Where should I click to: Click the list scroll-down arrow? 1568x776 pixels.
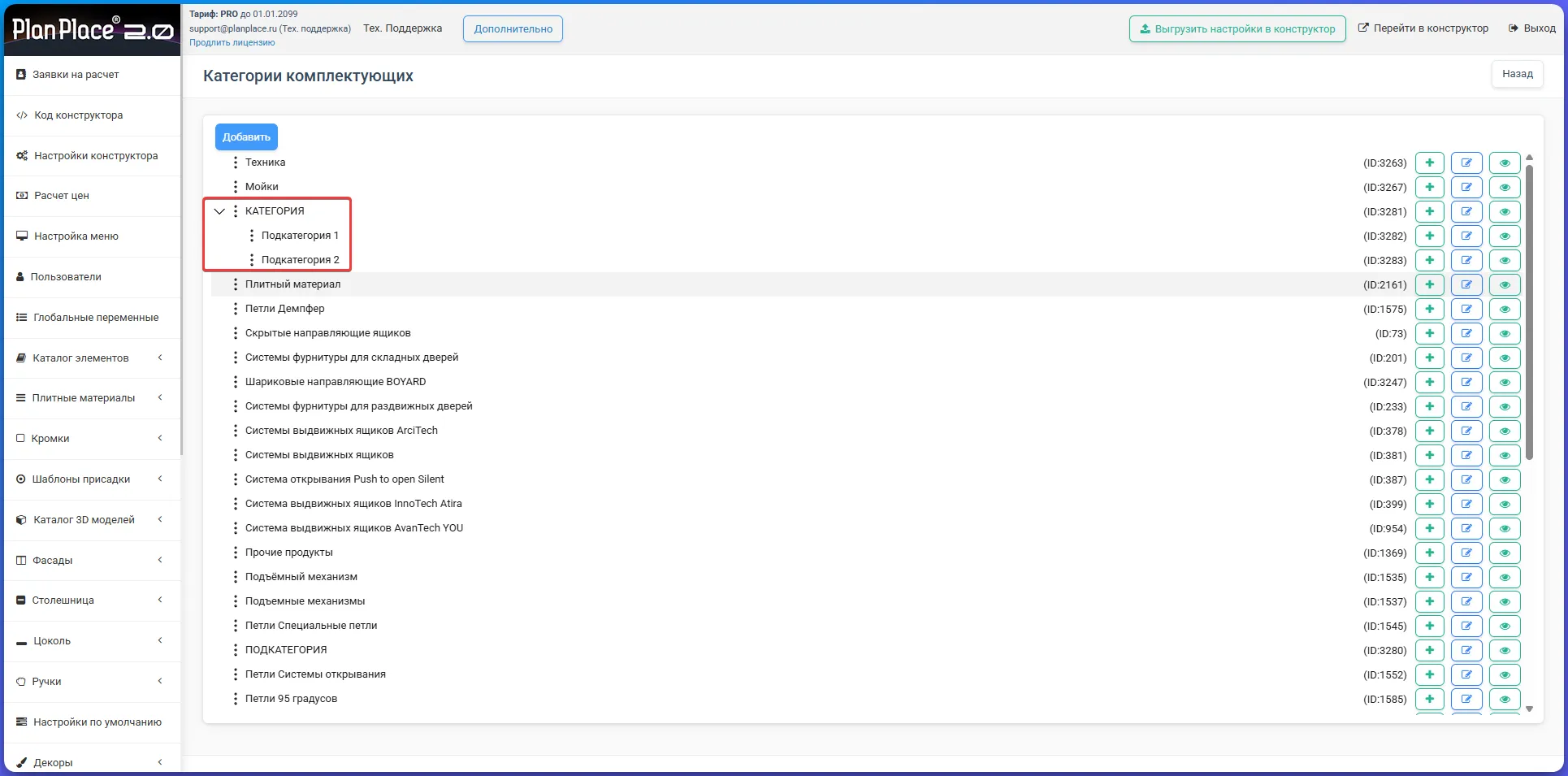point(1529,709)
